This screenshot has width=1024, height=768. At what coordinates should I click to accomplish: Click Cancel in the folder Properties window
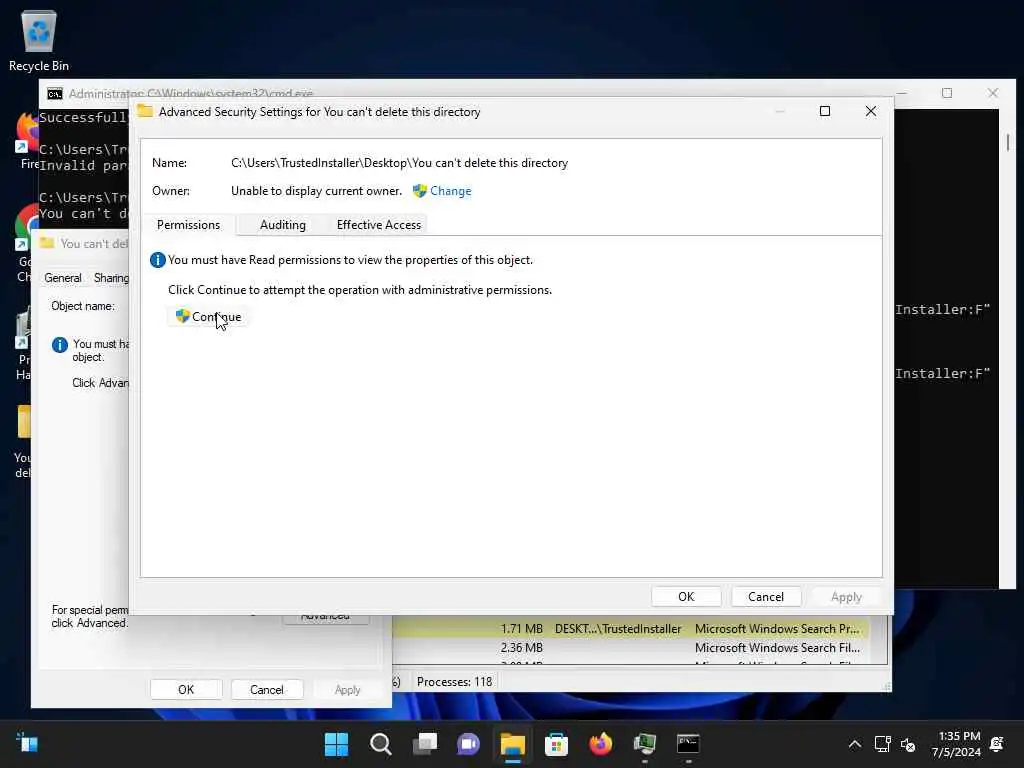(x=266, y=690)
